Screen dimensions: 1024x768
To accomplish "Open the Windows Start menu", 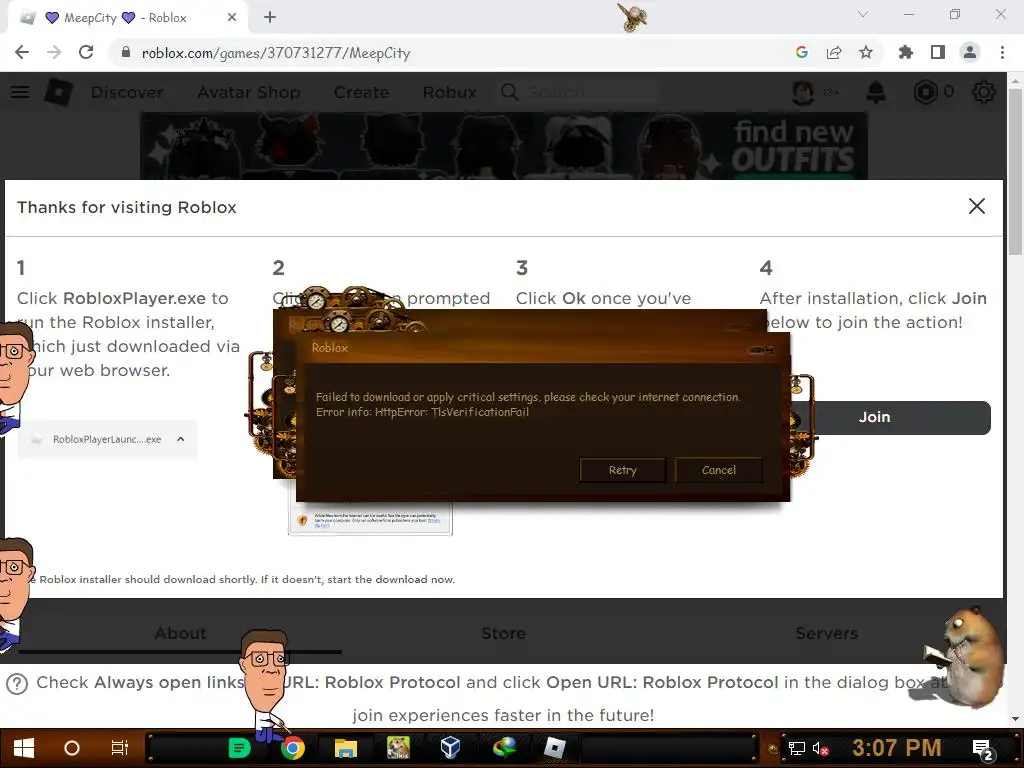I will click(24, 748).
